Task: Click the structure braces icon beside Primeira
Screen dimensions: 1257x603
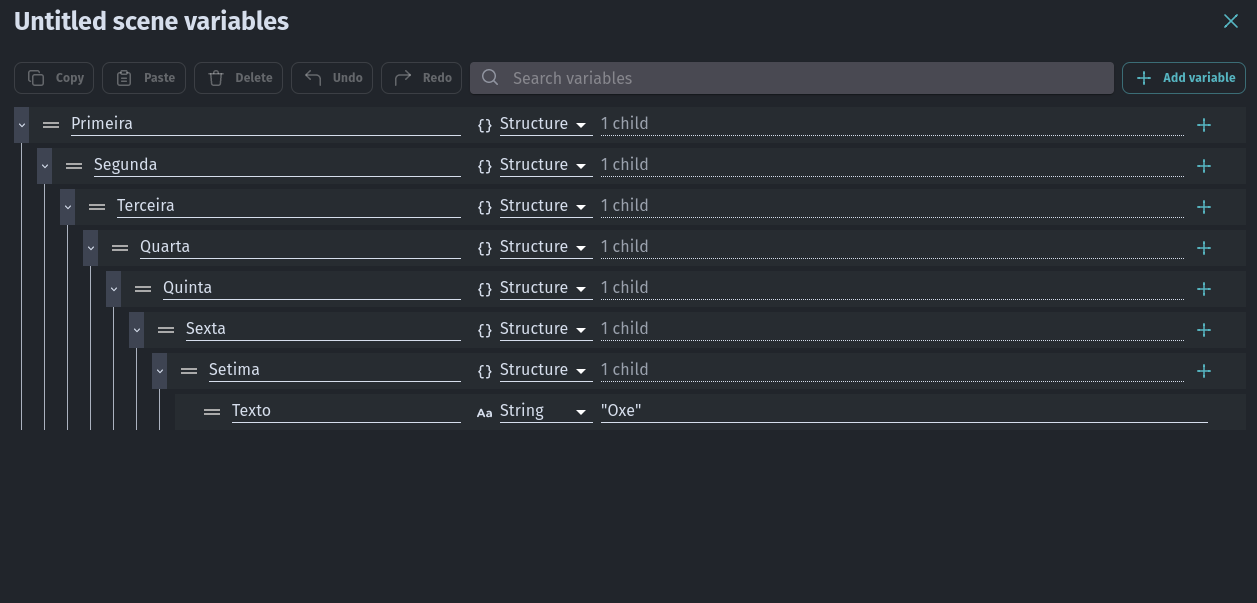Action: (x=485, y=125)
